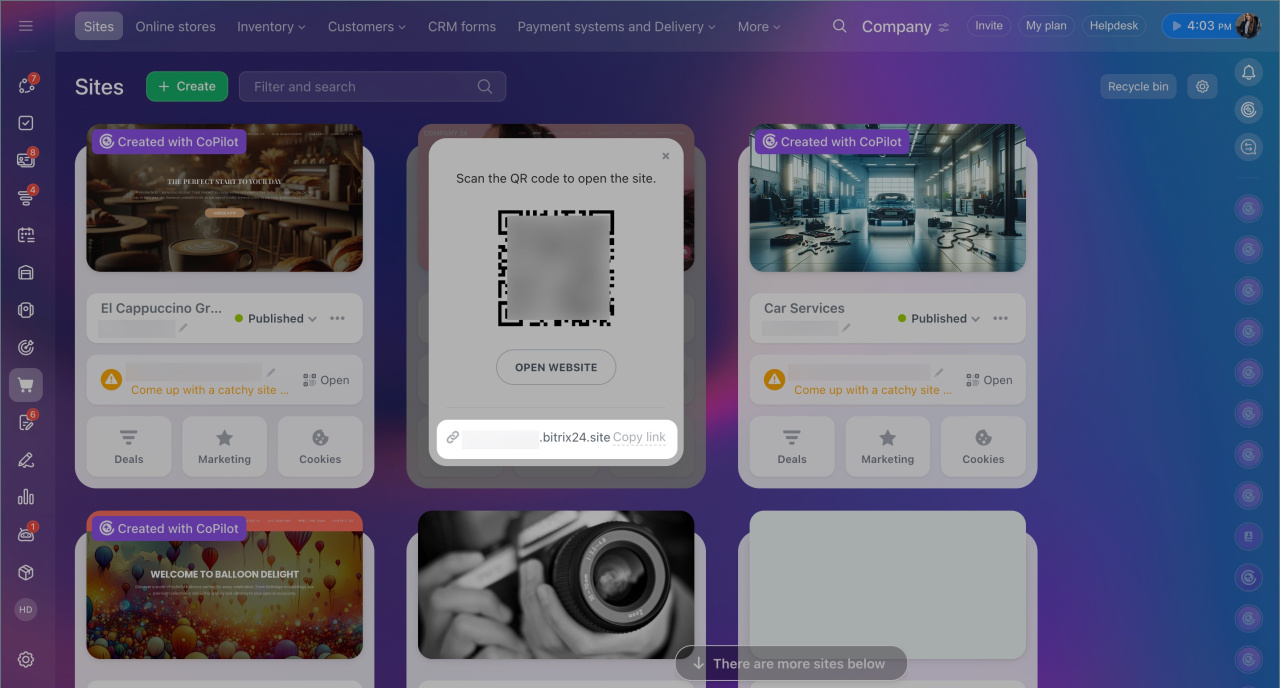The width and height of the screenshot is (1280, 688).
Task: Expand the Published status on Car Services
Action: click(939, 319)
